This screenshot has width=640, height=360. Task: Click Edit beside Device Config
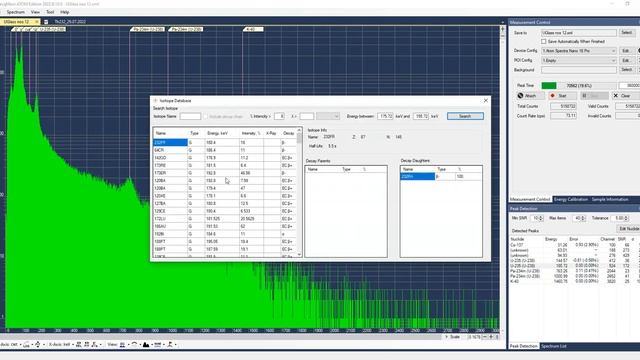[626, 51]
